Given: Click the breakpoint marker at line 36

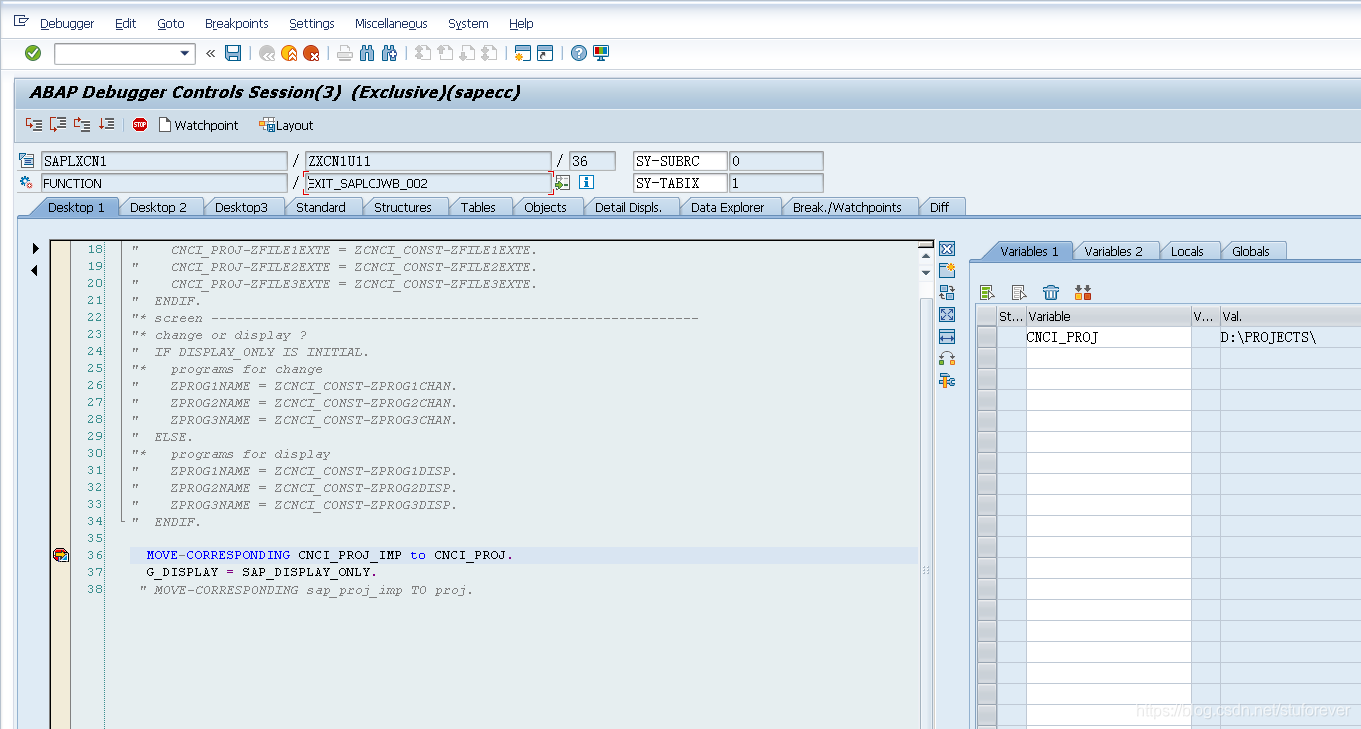Looking at the screenshot, I should [61, 555].
